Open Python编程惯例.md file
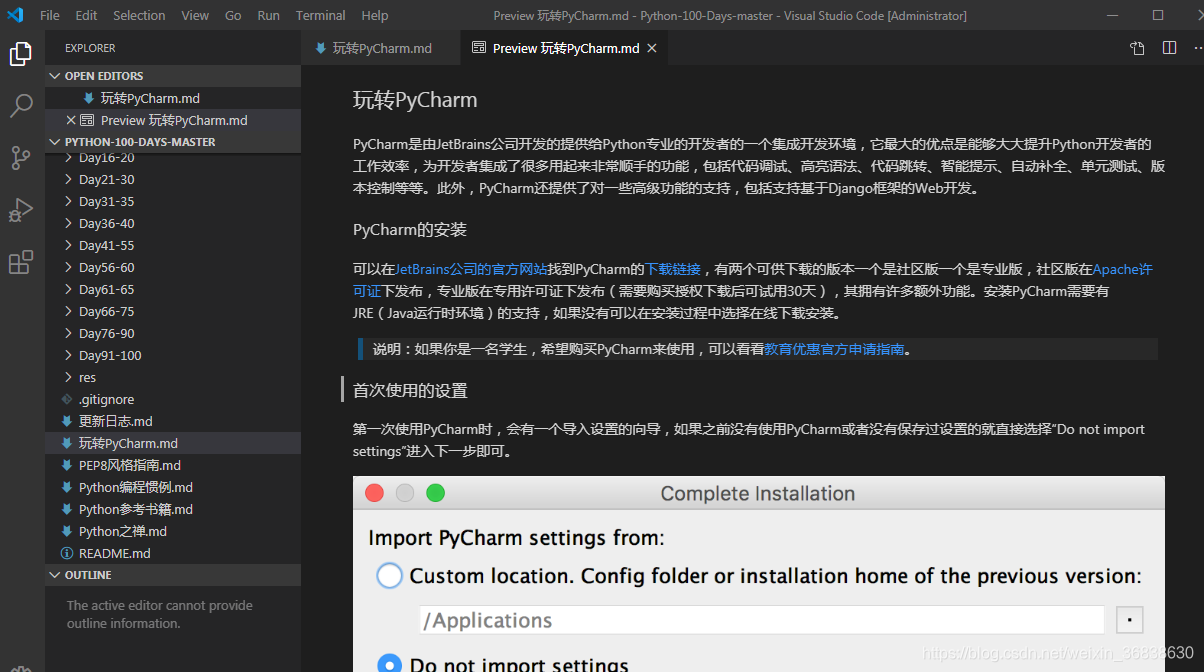 point(173,487)
